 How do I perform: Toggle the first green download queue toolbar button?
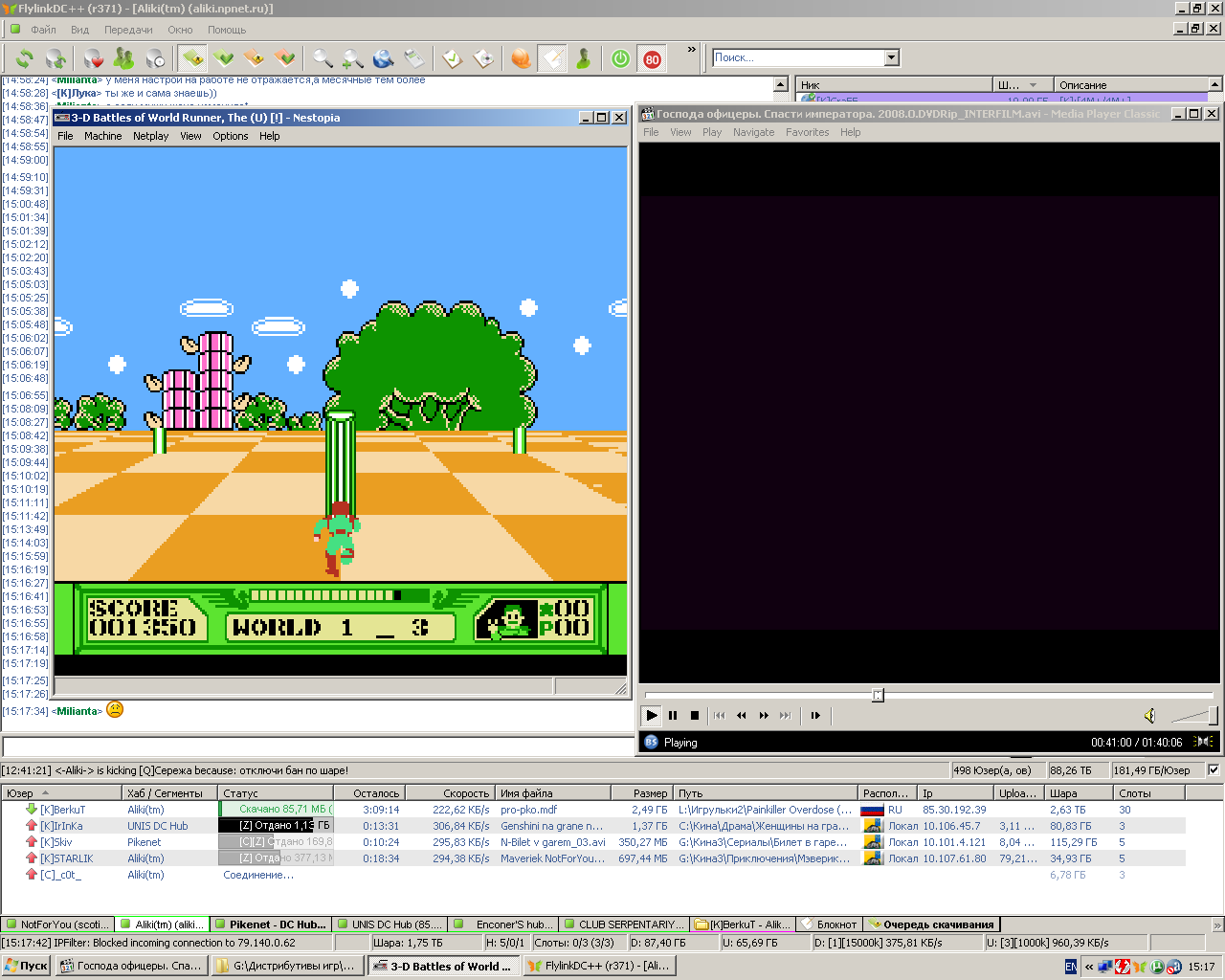(x=192, y=58)
